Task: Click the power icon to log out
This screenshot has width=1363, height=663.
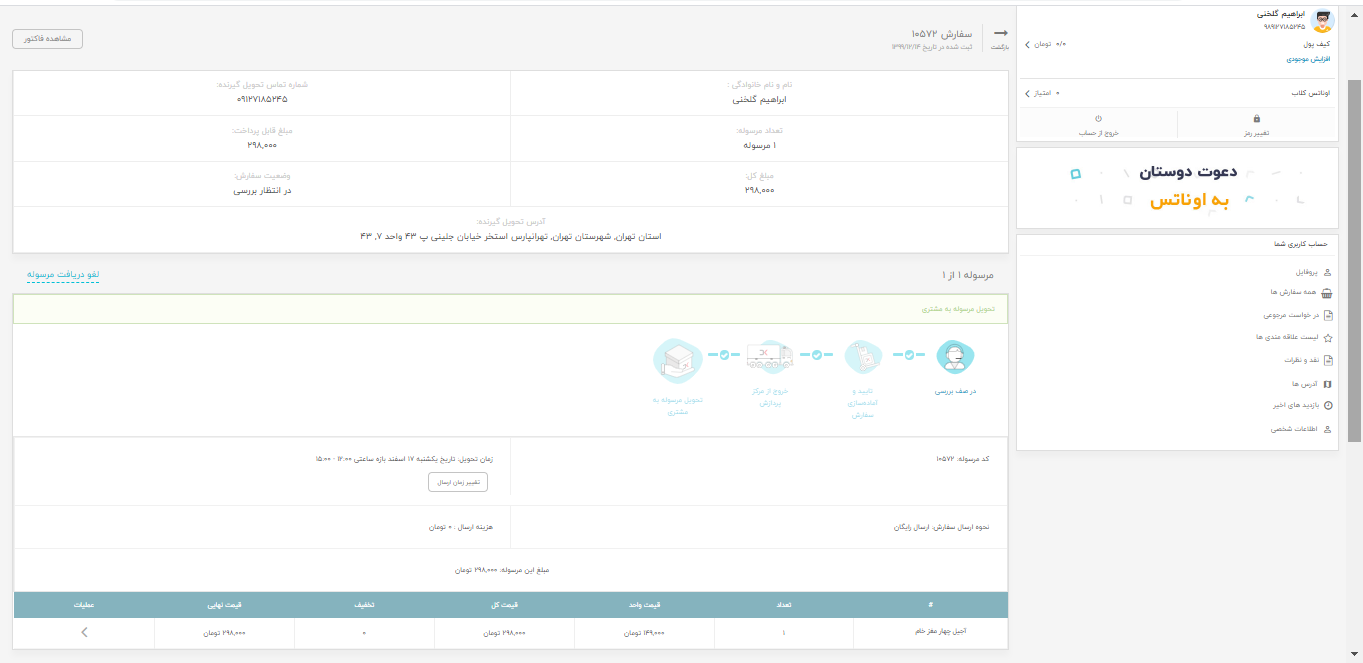Action: (1098, 118)
